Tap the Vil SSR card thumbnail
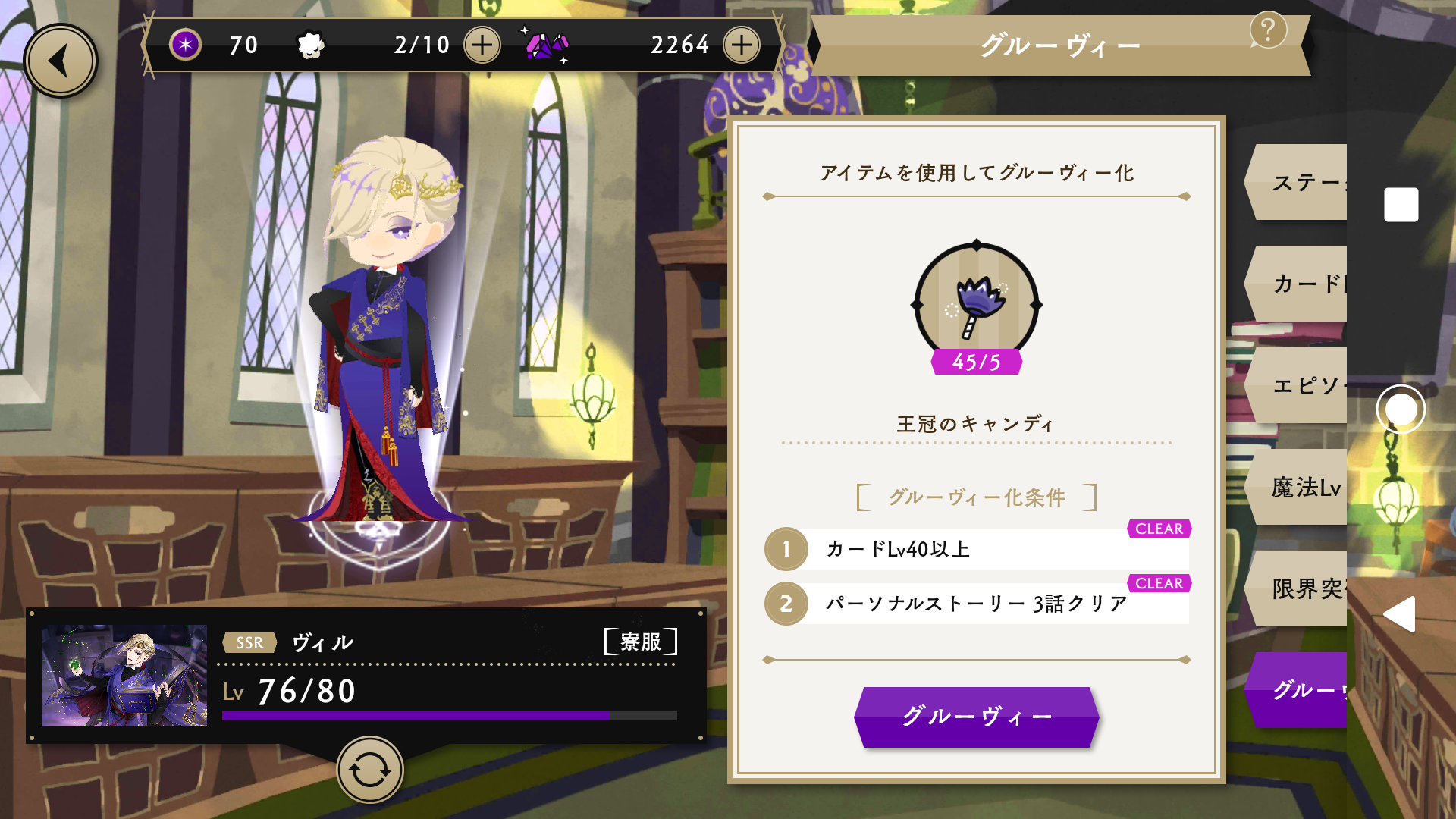Screen dimensions: 1456x819 [x=124, y=676]
